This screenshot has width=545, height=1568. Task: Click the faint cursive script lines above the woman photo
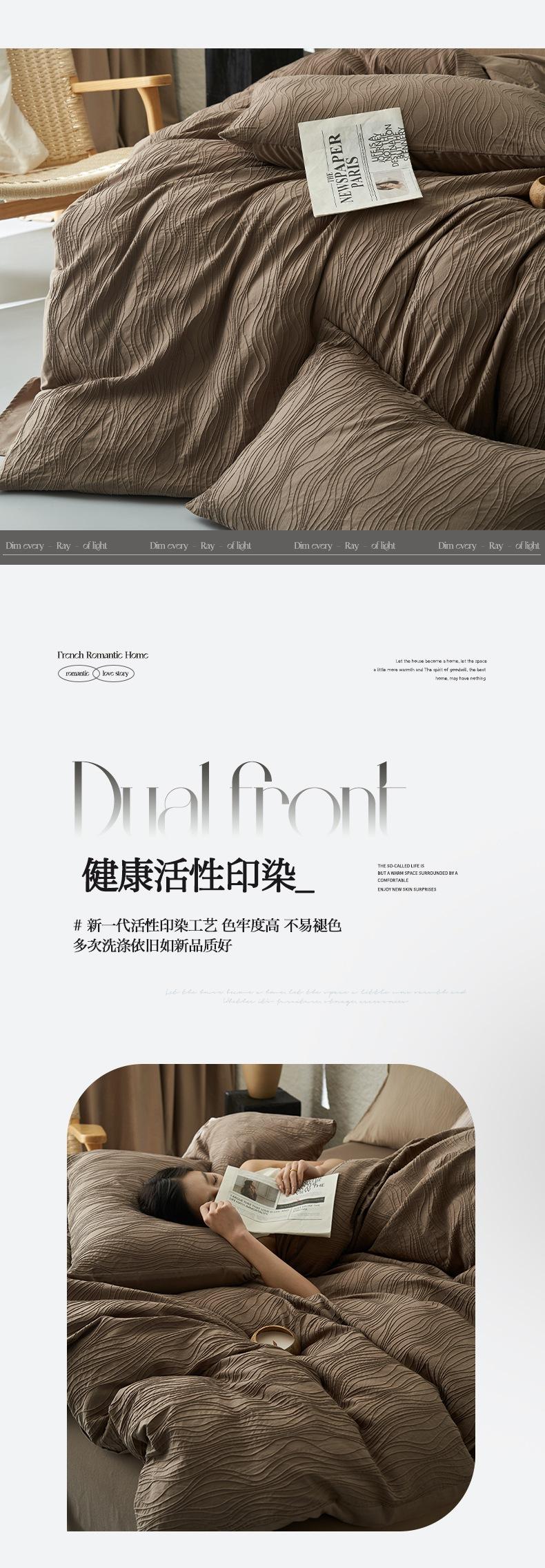(x=315, y=996)
